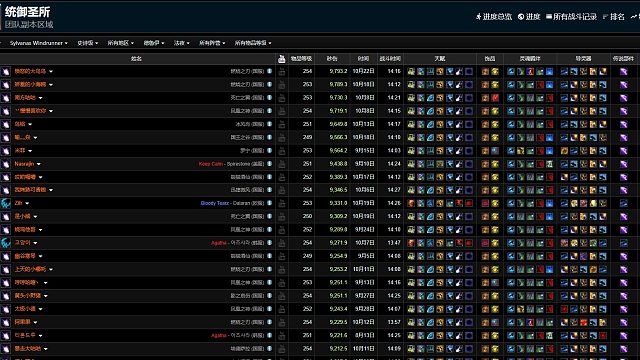Viewport: 640px width, 360px height.
Task: Click the first trinket icon in the Zih row
Action: click(x=485, y=203)
